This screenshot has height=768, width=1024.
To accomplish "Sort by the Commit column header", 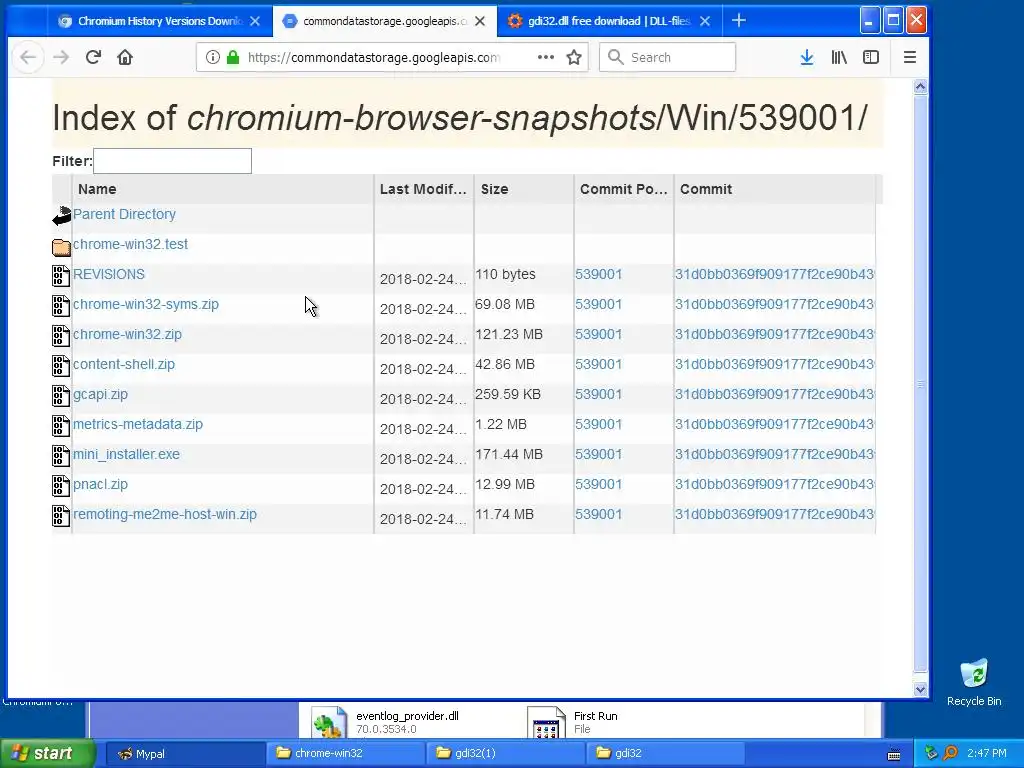I will click(775, 189).
